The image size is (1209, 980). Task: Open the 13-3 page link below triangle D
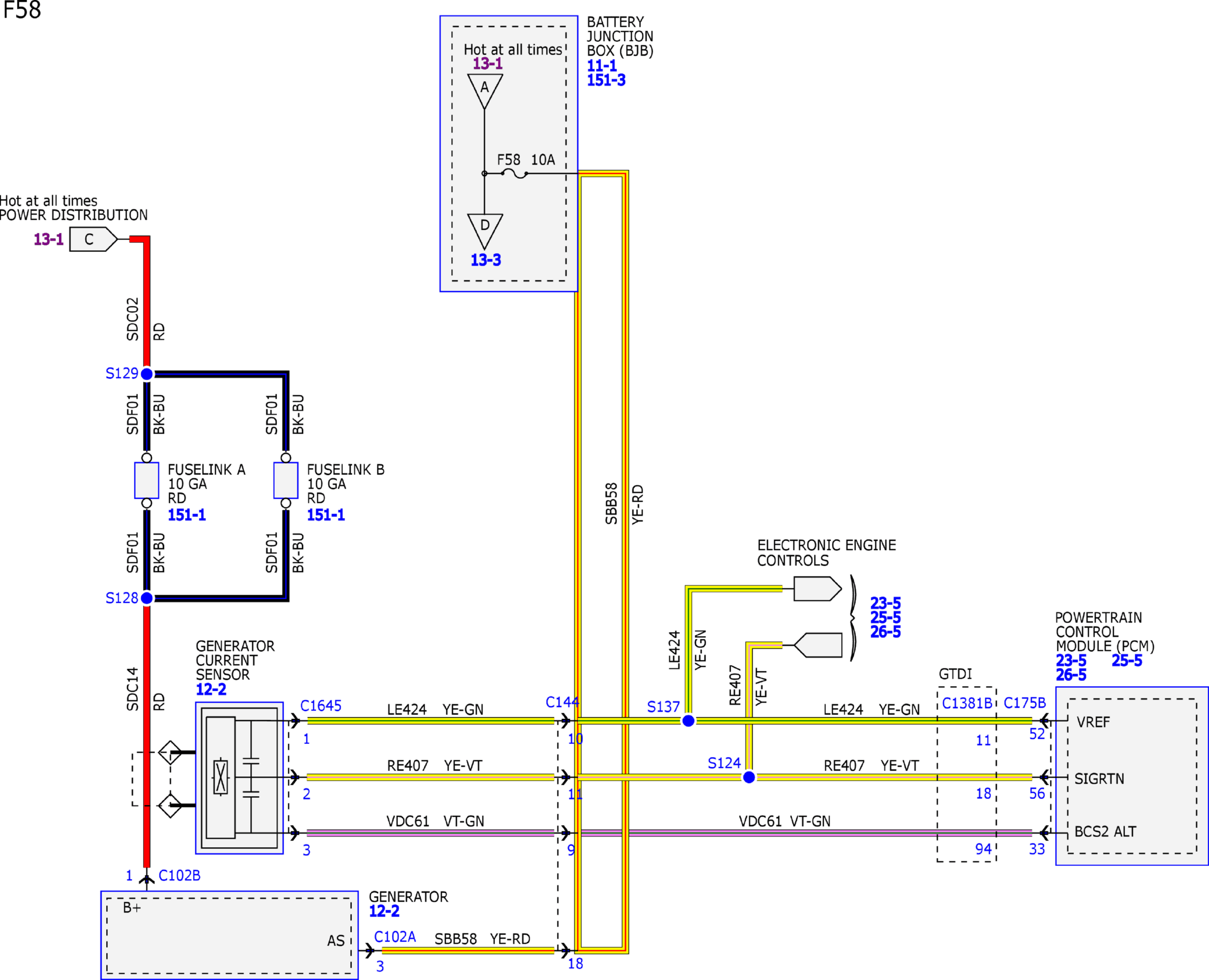[x=486, y=260]
